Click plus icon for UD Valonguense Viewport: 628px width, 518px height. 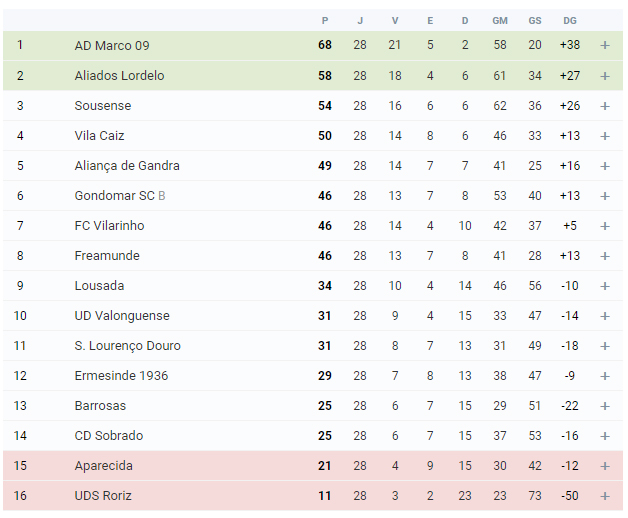(605, 316)
